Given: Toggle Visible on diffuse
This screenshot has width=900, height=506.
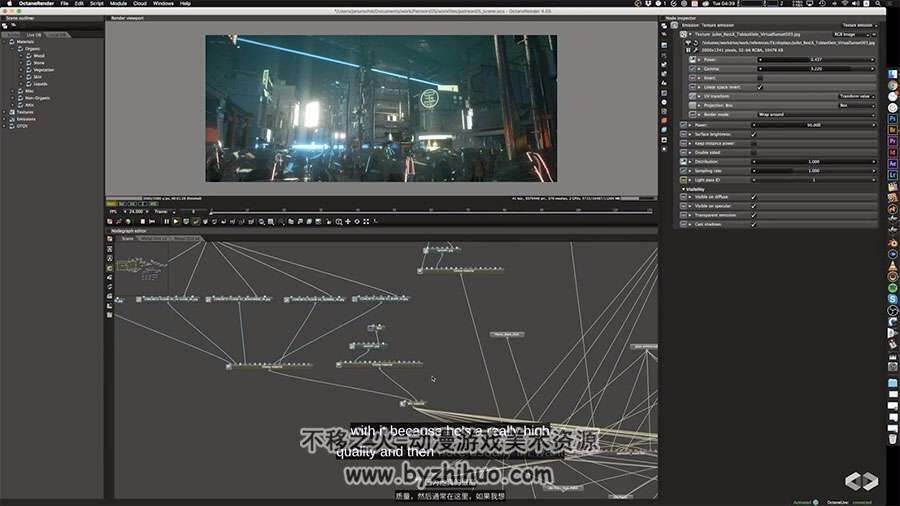Looking at the screenshot, I should click(754, 197).
